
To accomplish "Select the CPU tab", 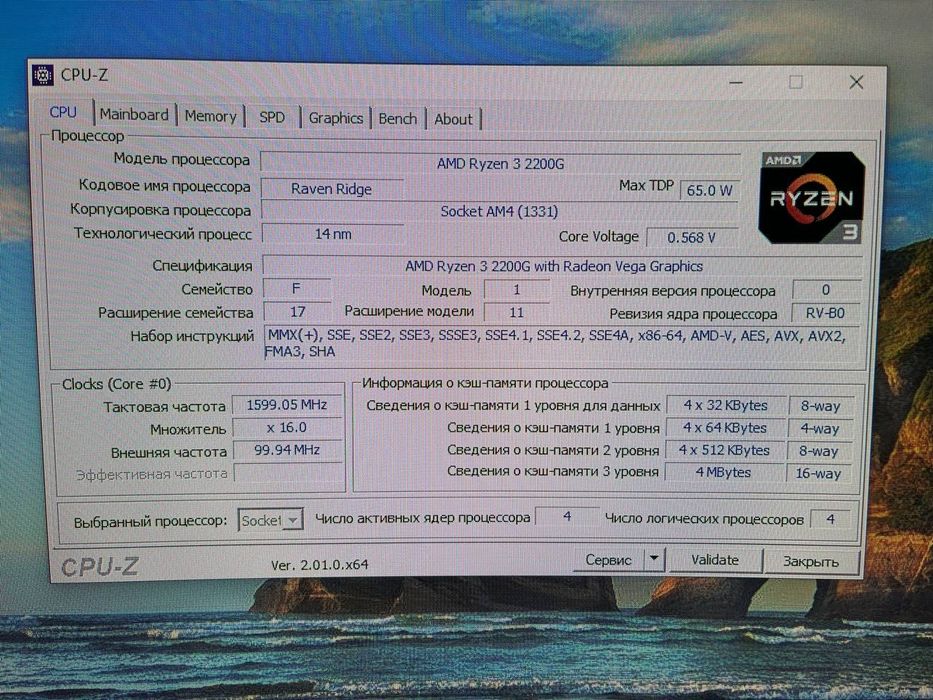I will tap(63, 112).
